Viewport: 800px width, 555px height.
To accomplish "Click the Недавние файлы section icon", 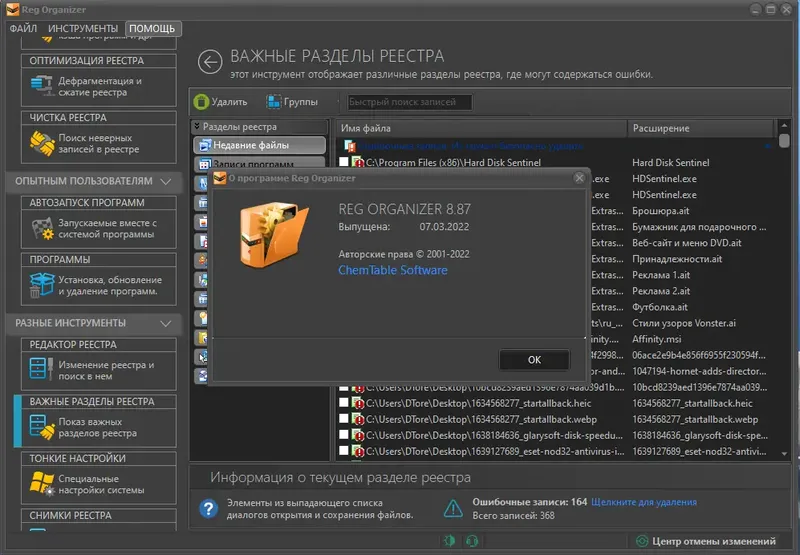I will point(205,145).
